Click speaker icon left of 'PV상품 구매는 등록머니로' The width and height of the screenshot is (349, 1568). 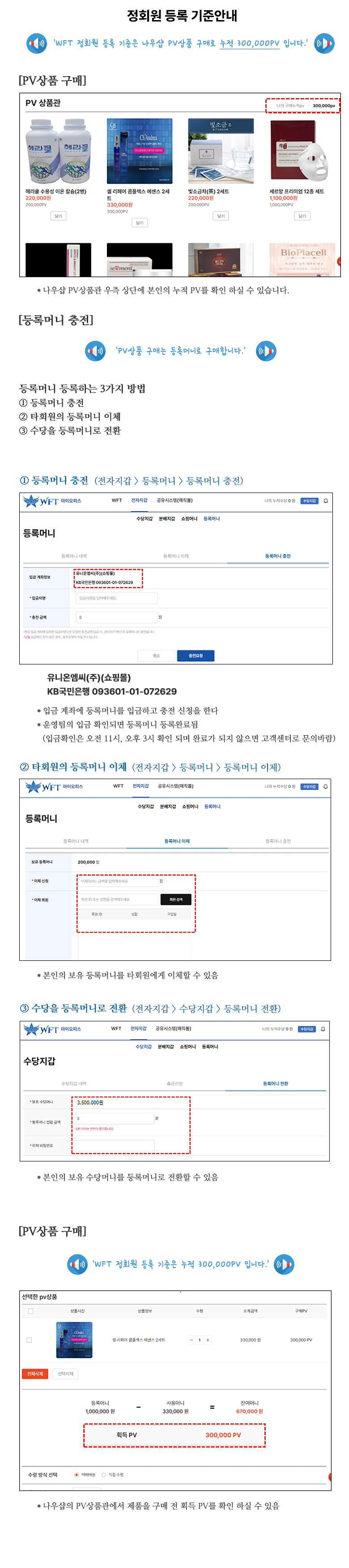coord(95,351)
